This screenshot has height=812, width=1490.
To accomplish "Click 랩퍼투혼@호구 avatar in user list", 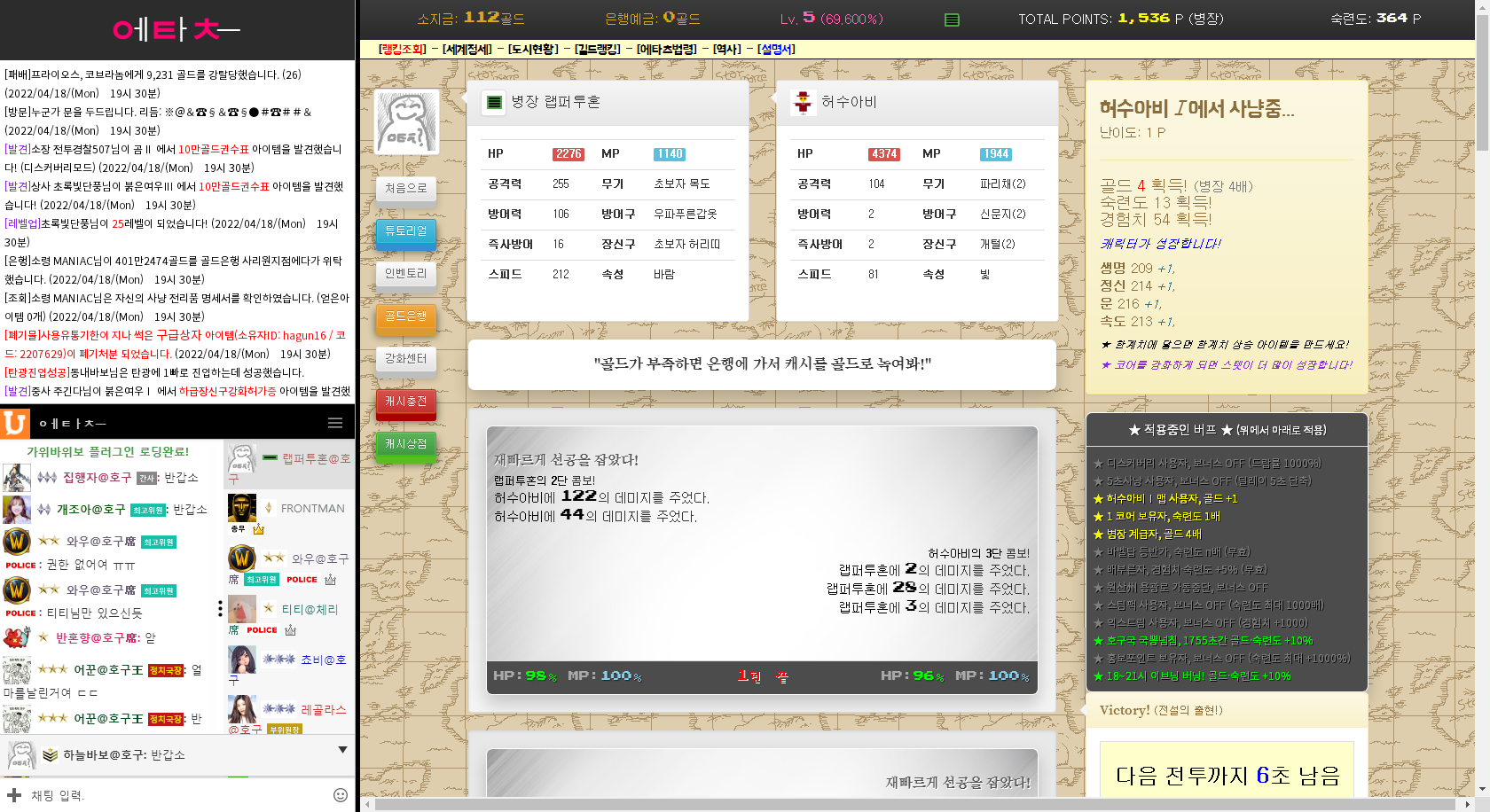I will coord(242,458).
